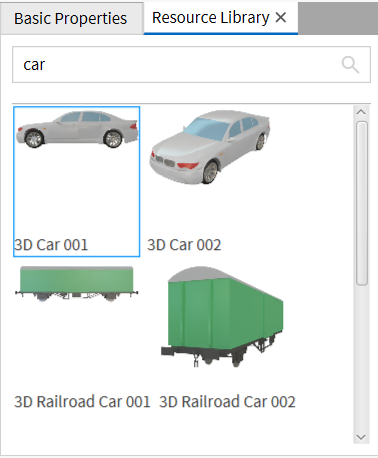
Task: Switch to Basic Properties tab
Action: 71,18
